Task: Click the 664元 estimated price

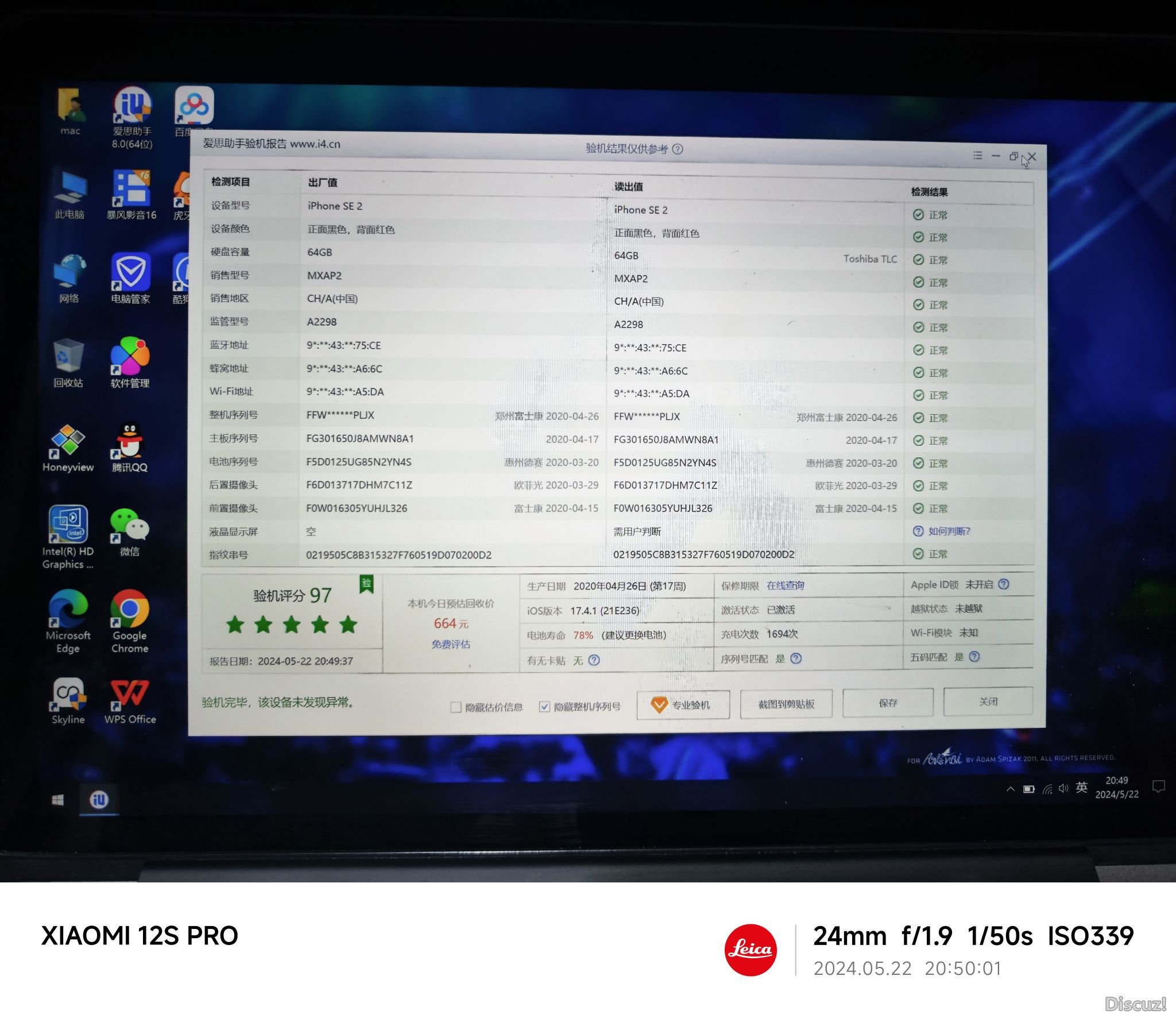Action: pyautogui.click(x=451, y=623)
